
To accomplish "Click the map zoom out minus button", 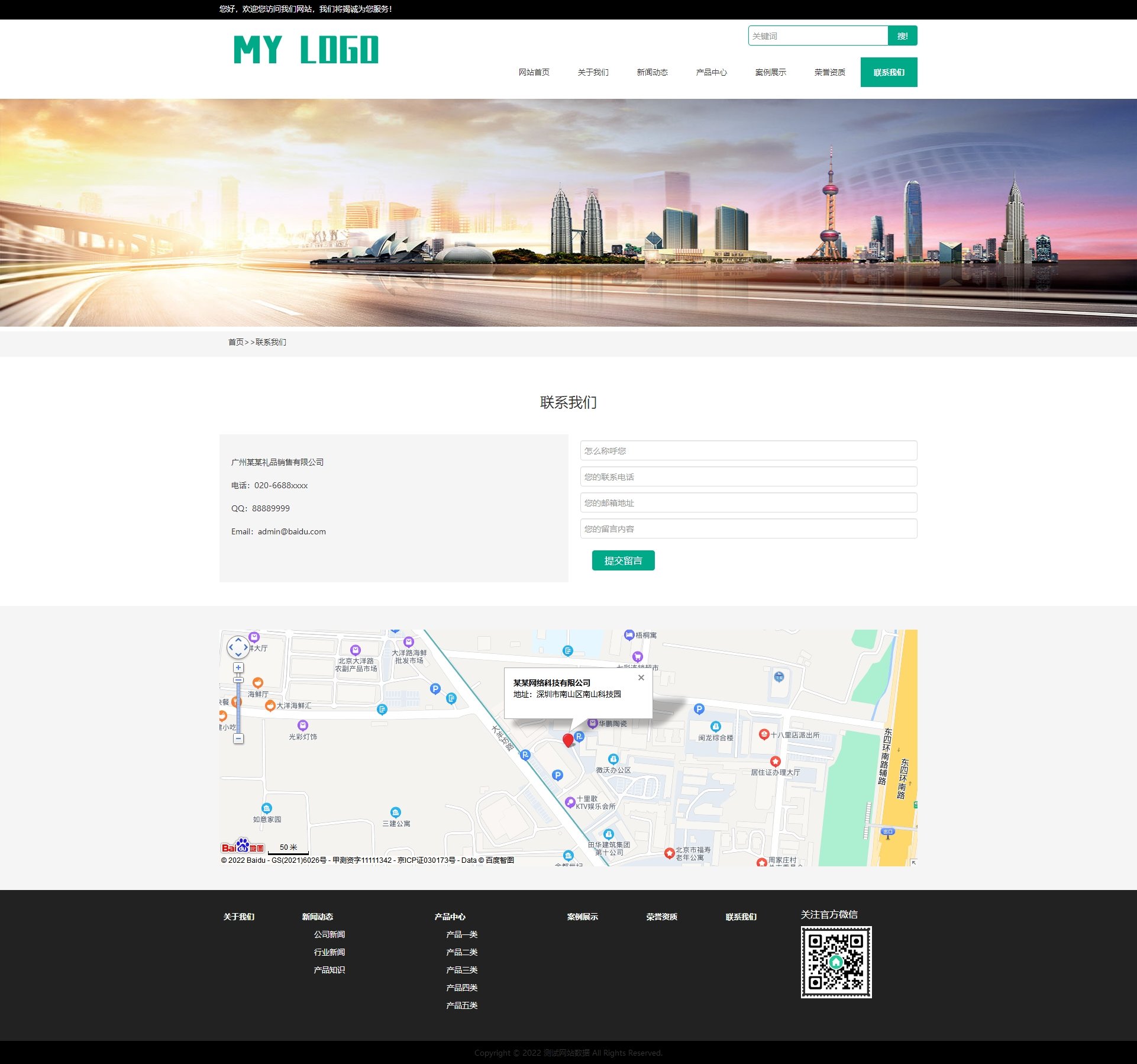I will pyautogui.click(x=238, y=739).
